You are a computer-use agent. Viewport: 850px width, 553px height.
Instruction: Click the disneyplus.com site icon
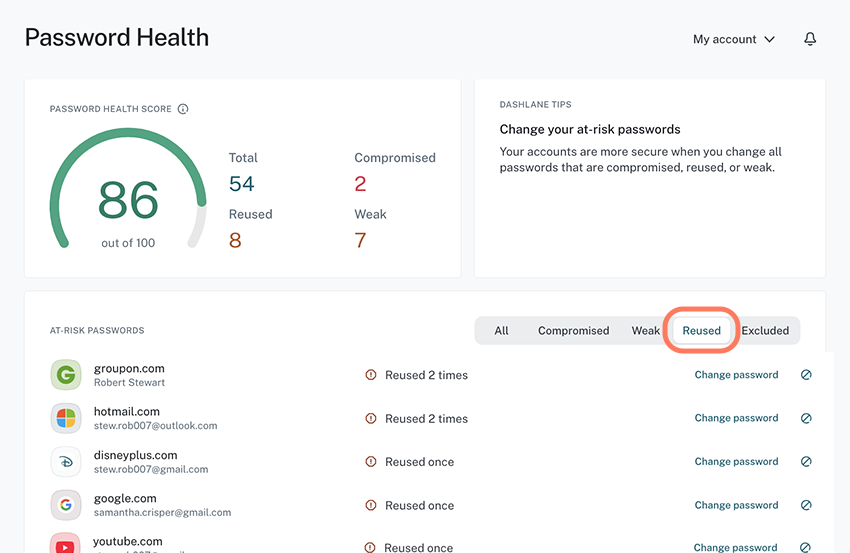66,462
